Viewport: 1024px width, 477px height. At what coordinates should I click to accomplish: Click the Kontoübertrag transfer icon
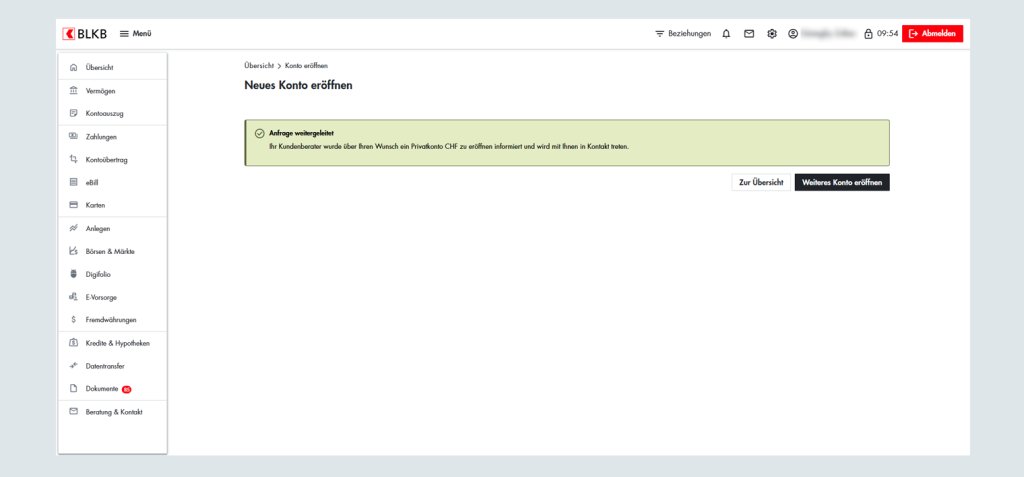[x=73, y=159]
